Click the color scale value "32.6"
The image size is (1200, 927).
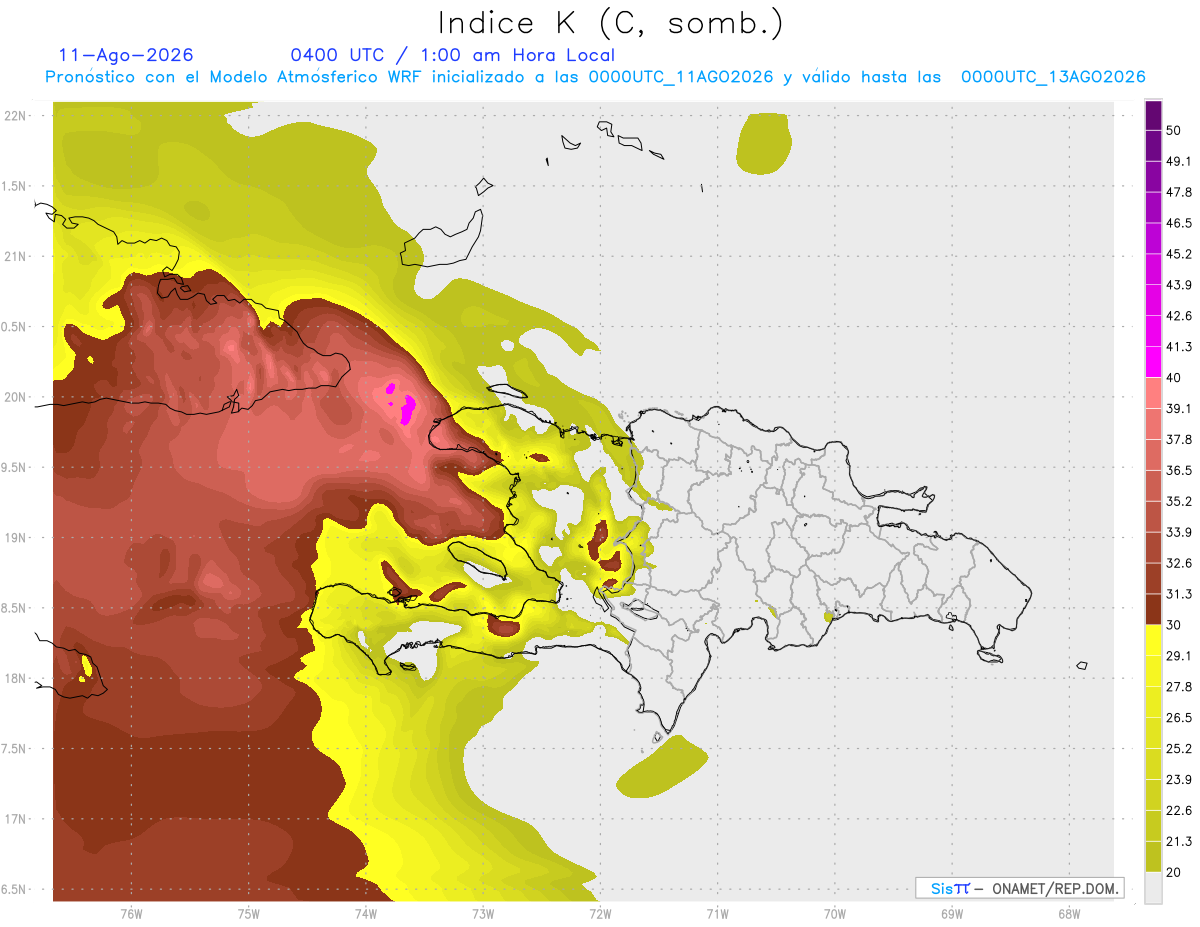point(1179,563)
